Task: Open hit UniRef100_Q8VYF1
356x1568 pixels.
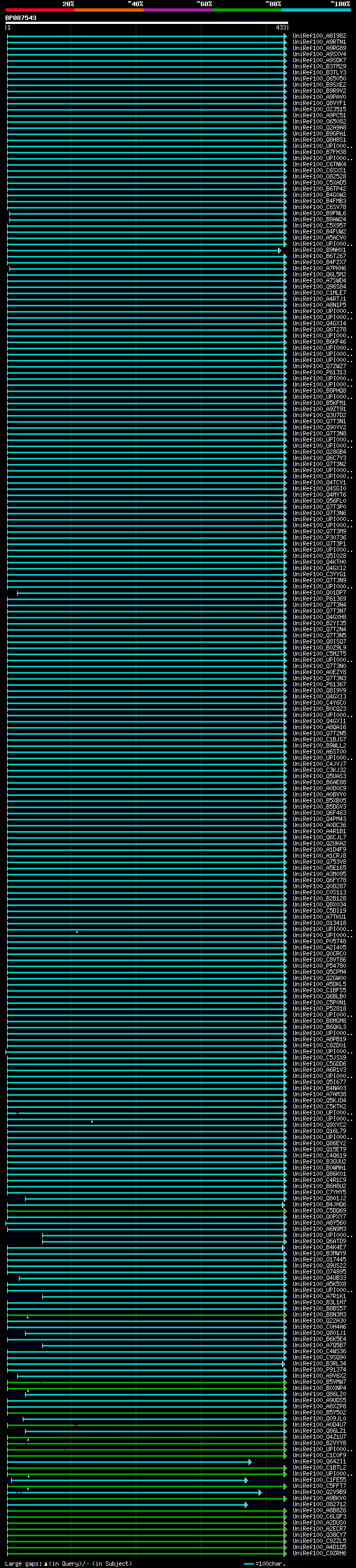Action: pyautogui.click(x=319, y=103)
